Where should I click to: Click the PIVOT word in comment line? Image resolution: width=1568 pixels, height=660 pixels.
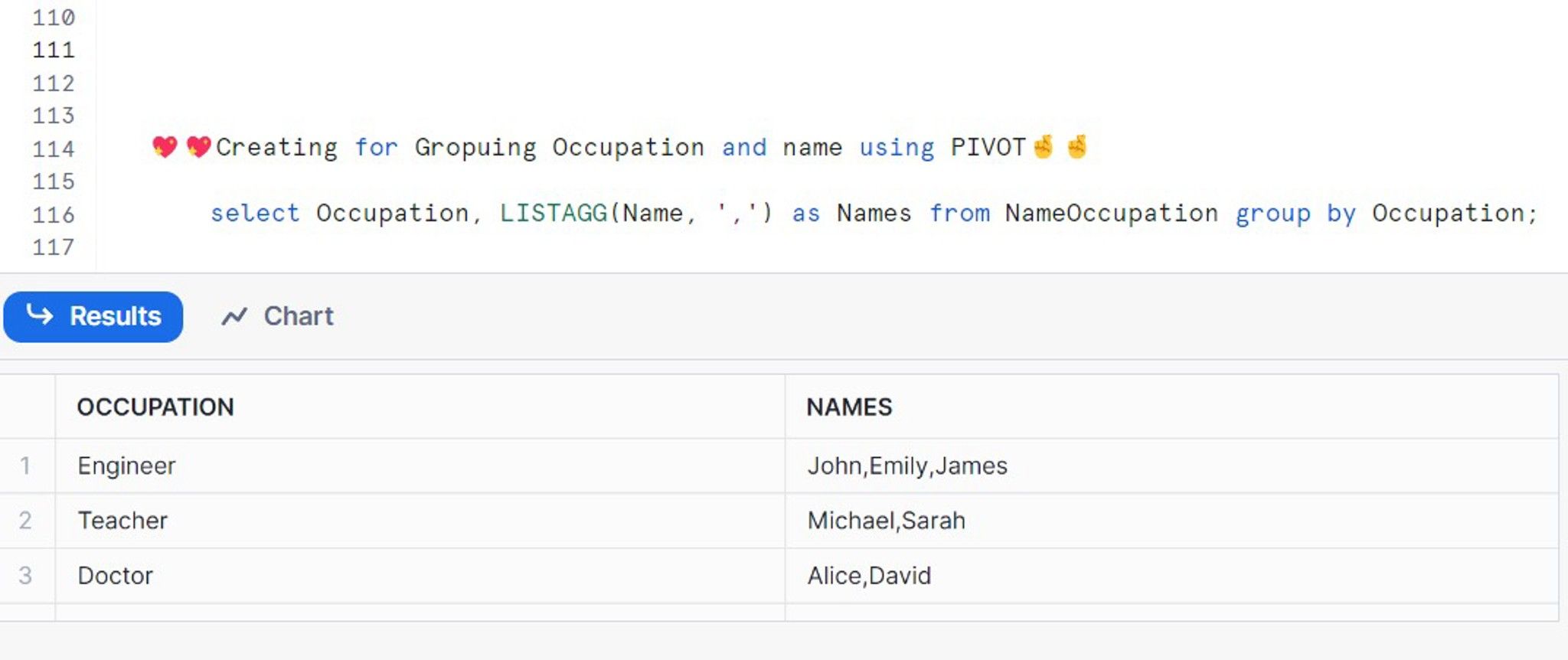coord(988,147)
